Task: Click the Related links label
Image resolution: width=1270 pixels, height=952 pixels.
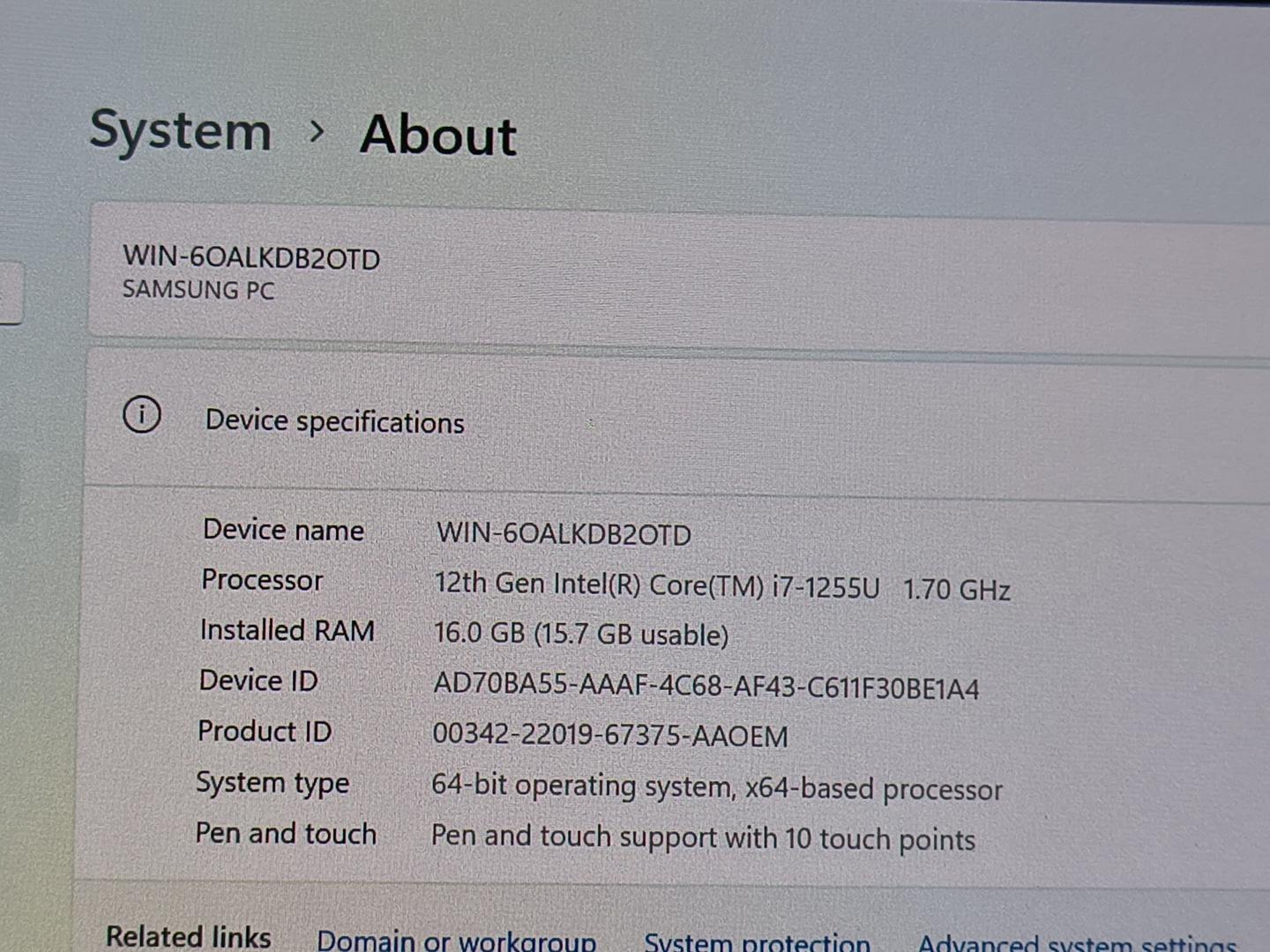Action: (x=189, y=936)
